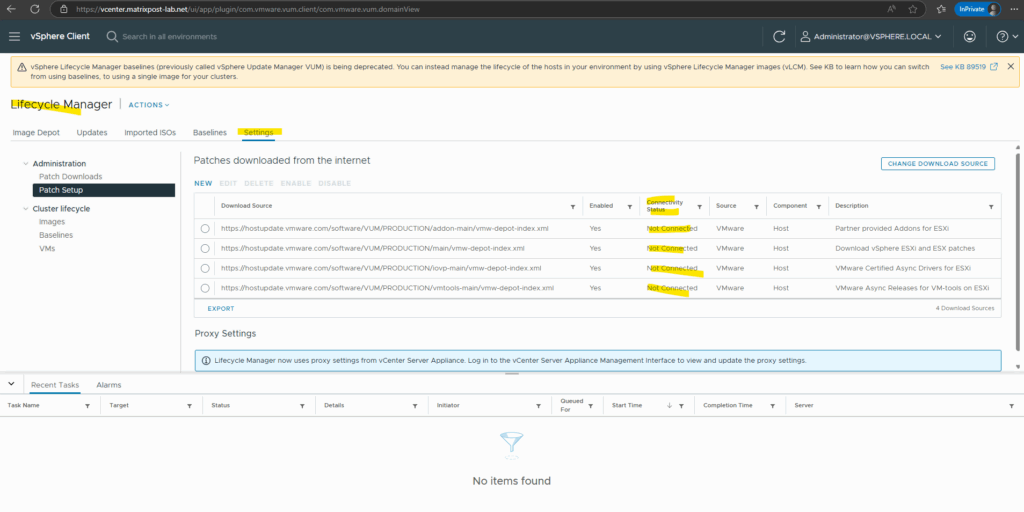Viewport: 1024px width, 512px height.
Task: Filter the Connectivity Status column
Action: point(699,206)
